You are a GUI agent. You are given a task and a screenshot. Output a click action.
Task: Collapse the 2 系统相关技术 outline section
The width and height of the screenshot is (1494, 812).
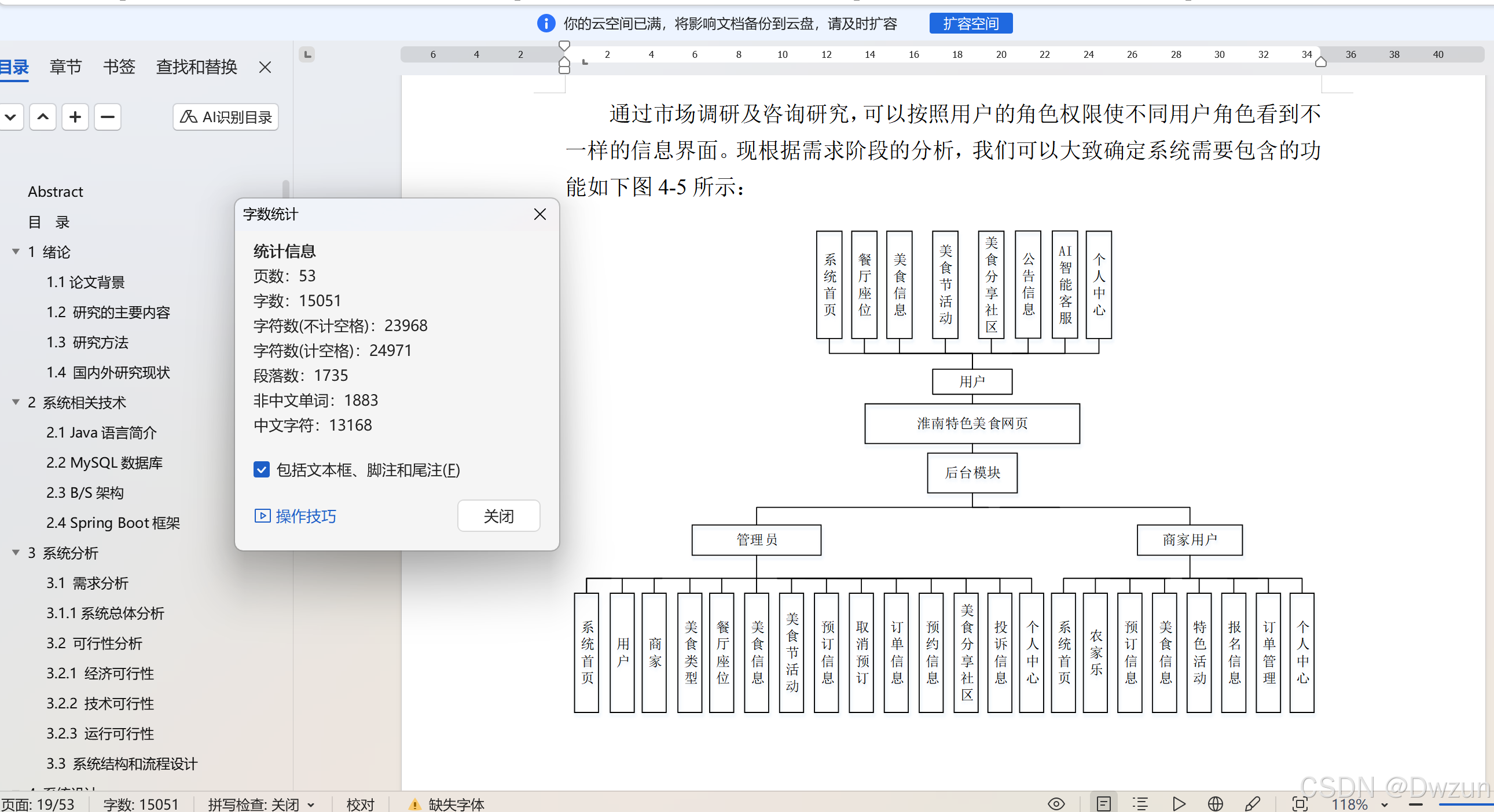16,402
